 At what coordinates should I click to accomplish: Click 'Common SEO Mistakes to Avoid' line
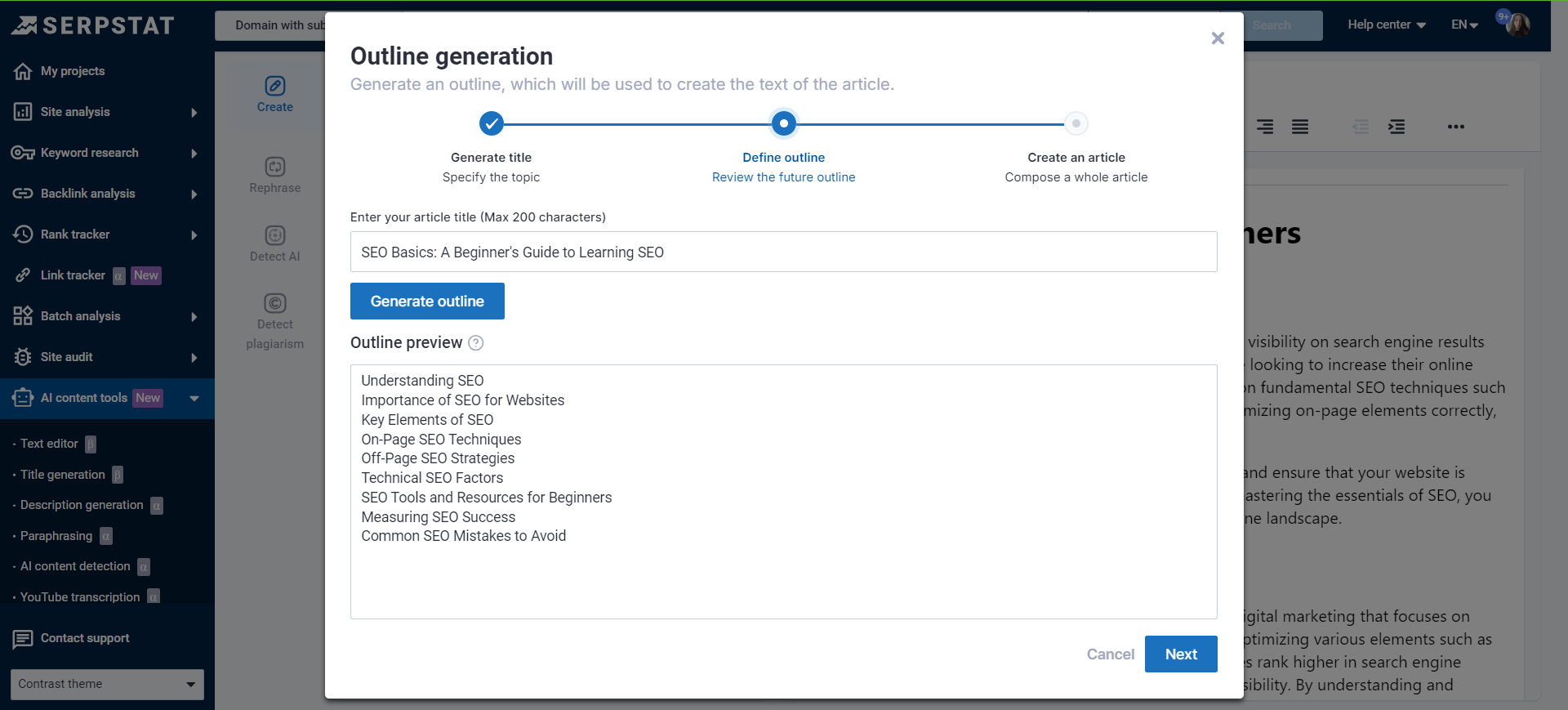point(464,536)
